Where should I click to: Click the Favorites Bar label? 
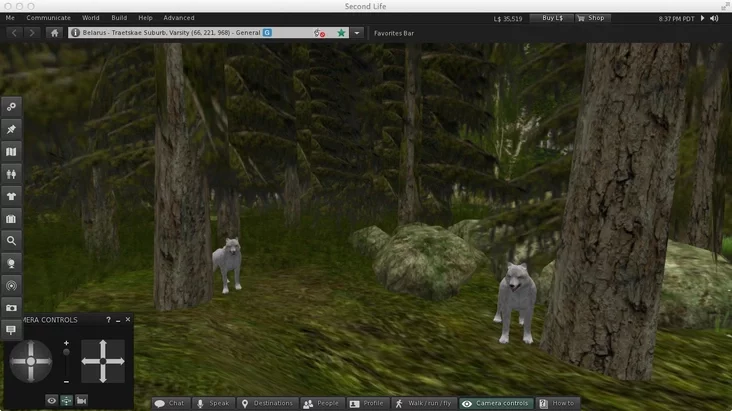[394, 33]
